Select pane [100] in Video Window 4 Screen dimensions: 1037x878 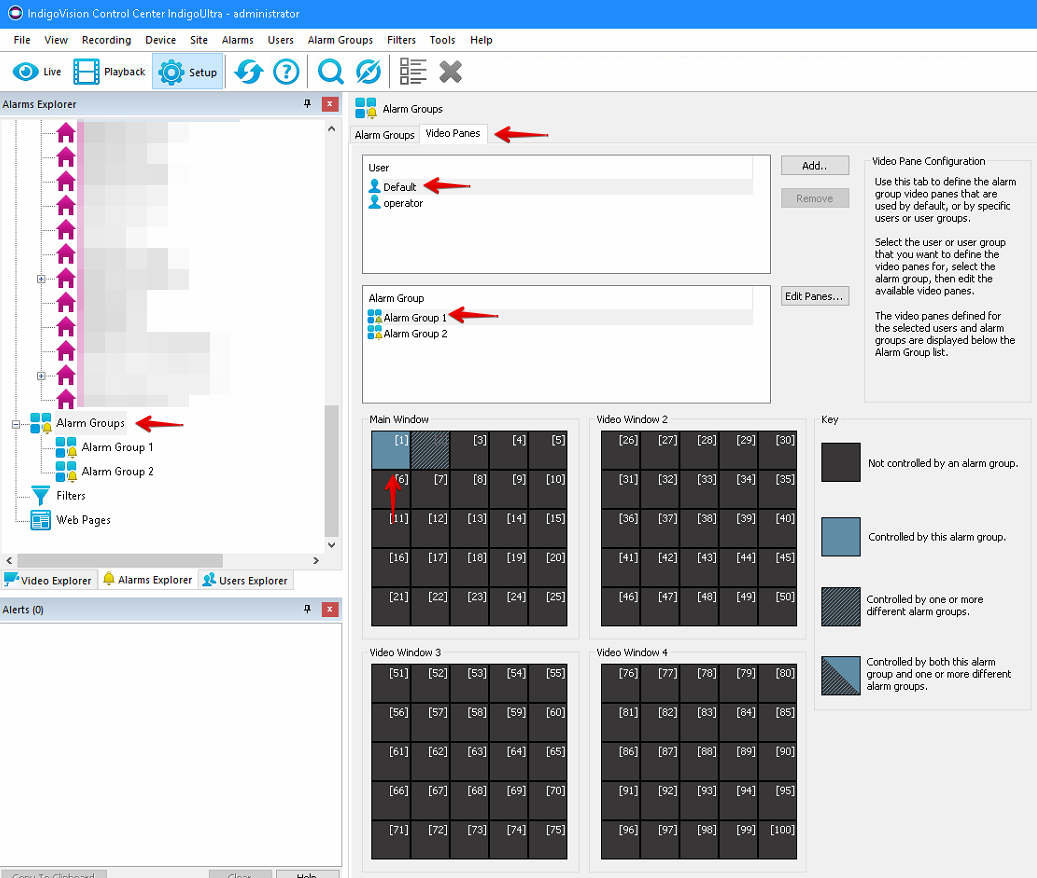click(778, 840)
